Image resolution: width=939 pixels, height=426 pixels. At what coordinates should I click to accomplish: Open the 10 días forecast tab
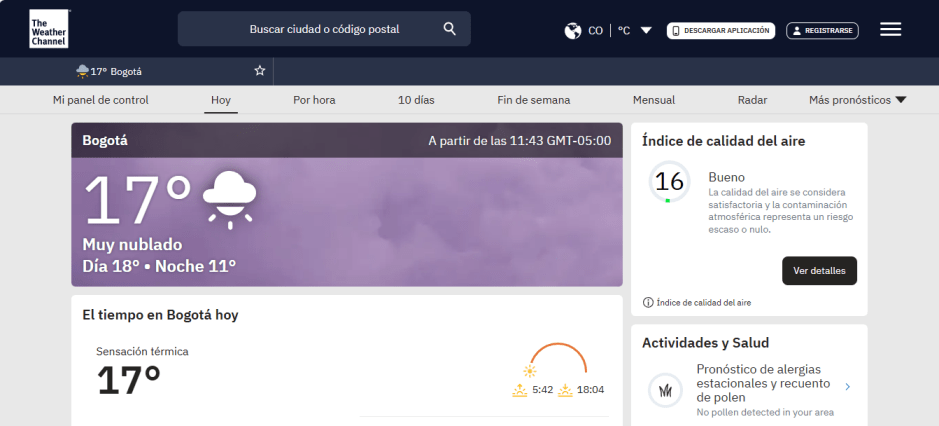point(416,100)
